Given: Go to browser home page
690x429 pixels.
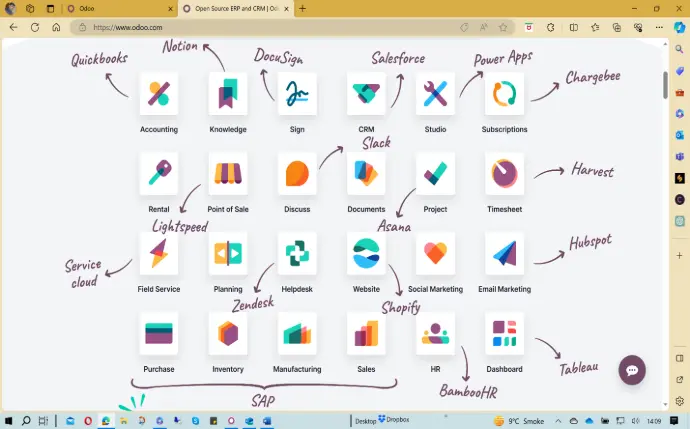Looking at the screenshot, I should [x=56, y=27].
